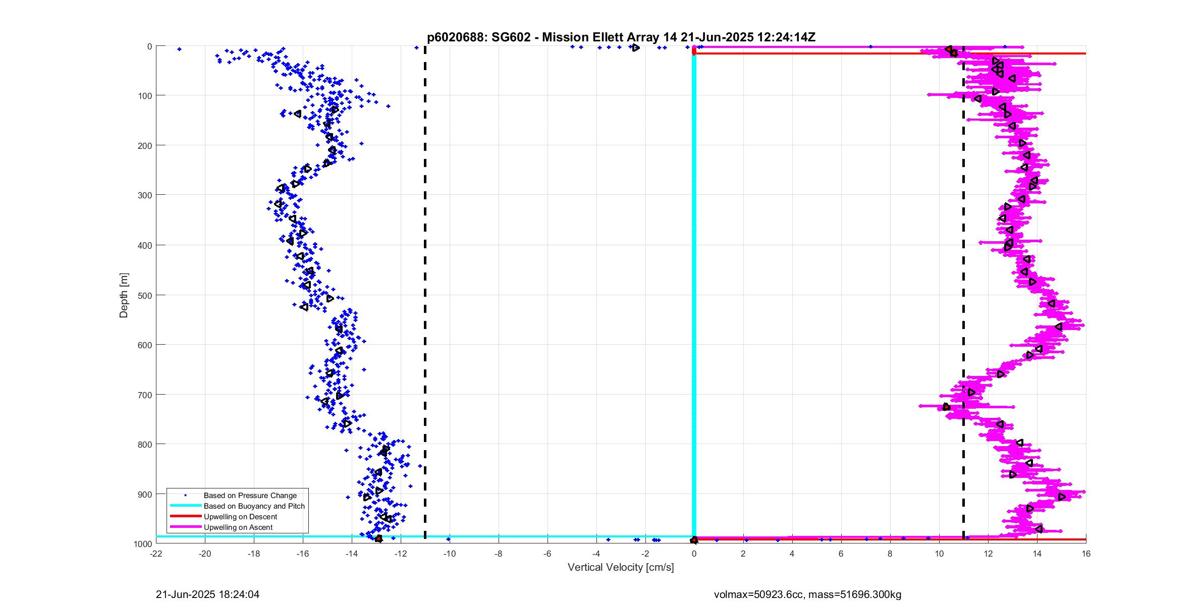This screenshot has width=1200, height=611.
Task: Click the timestamp '21-Jun-2025 18:24:04' below the plot
Action: pos(208,593)
